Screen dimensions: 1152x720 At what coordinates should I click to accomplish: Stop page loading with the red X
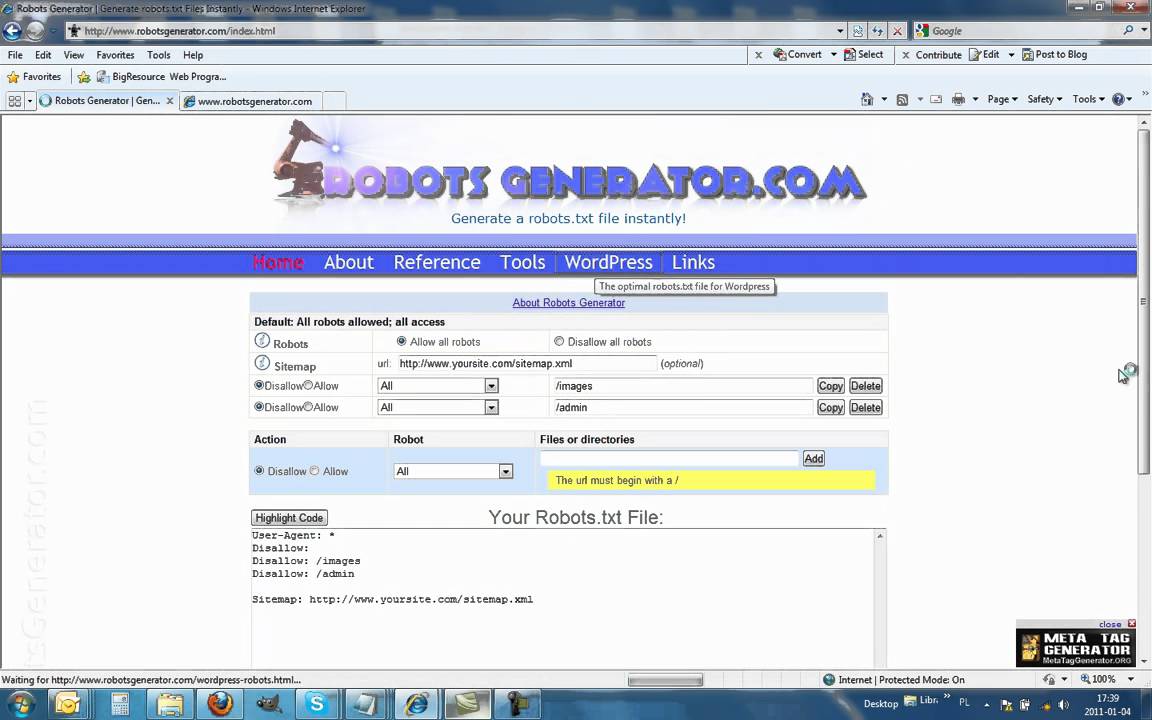pyautogui.click(x=897, y=31)
